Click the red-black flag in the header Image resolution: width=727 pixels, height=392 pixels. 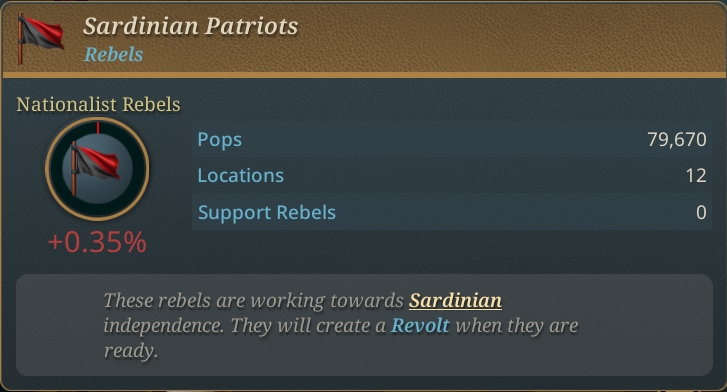pyautogui.click(x=41, y=38)
